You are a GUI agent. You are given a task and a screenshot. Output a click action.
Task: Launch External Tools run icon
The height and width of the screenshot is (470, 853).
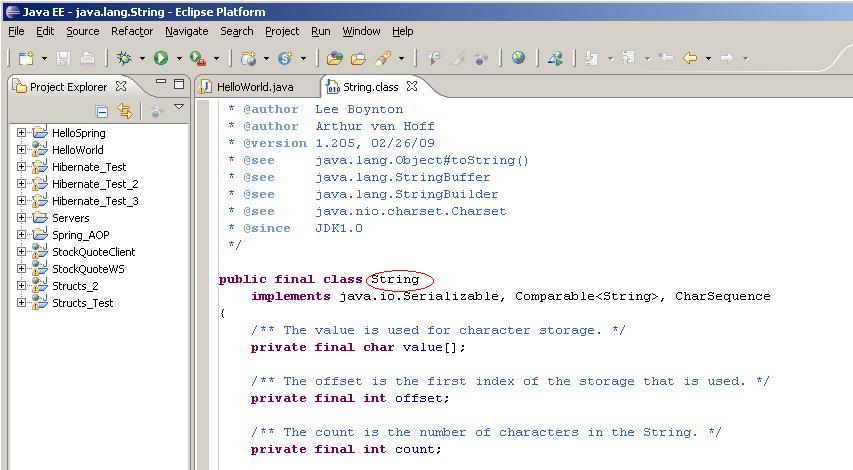click(x=197, y=58)
